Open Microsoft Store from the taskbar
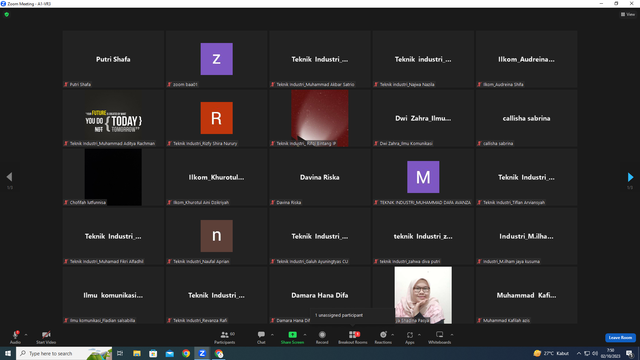Screen dimensions: 640x360 tap(153, 353)
